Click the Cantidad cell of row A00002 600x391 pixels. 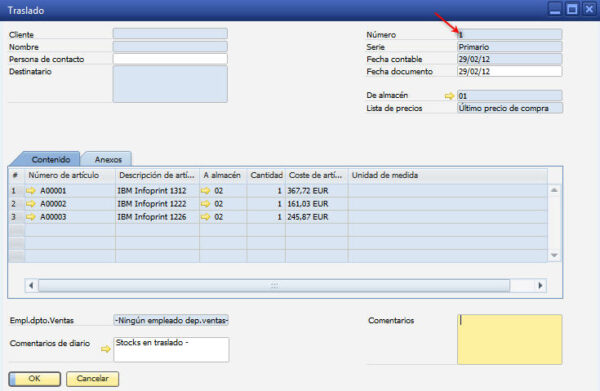point(266,204)
